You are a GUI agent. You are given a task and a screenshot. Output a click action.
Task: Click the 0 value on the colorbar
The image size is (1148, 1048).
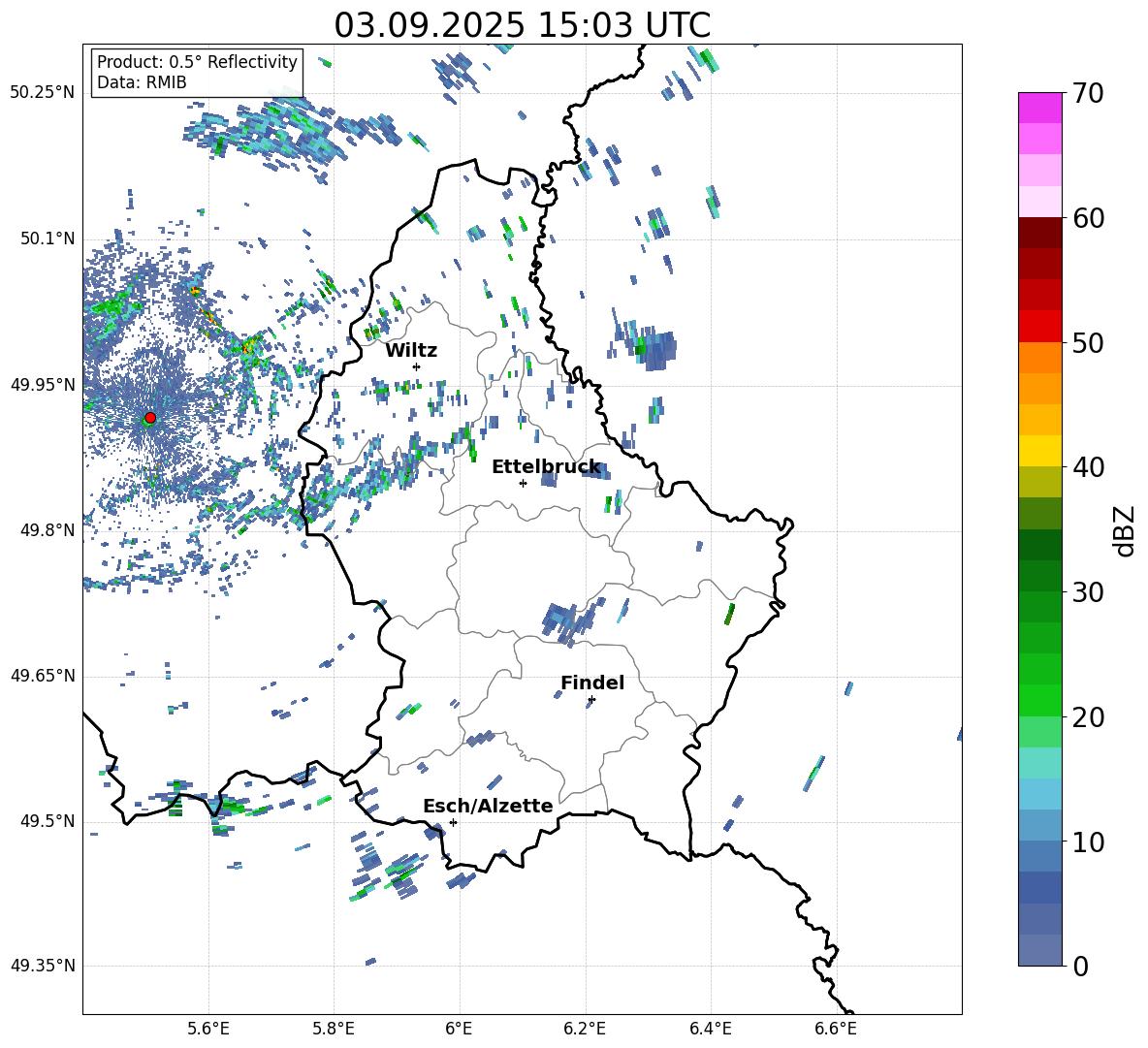[1081, 967]
